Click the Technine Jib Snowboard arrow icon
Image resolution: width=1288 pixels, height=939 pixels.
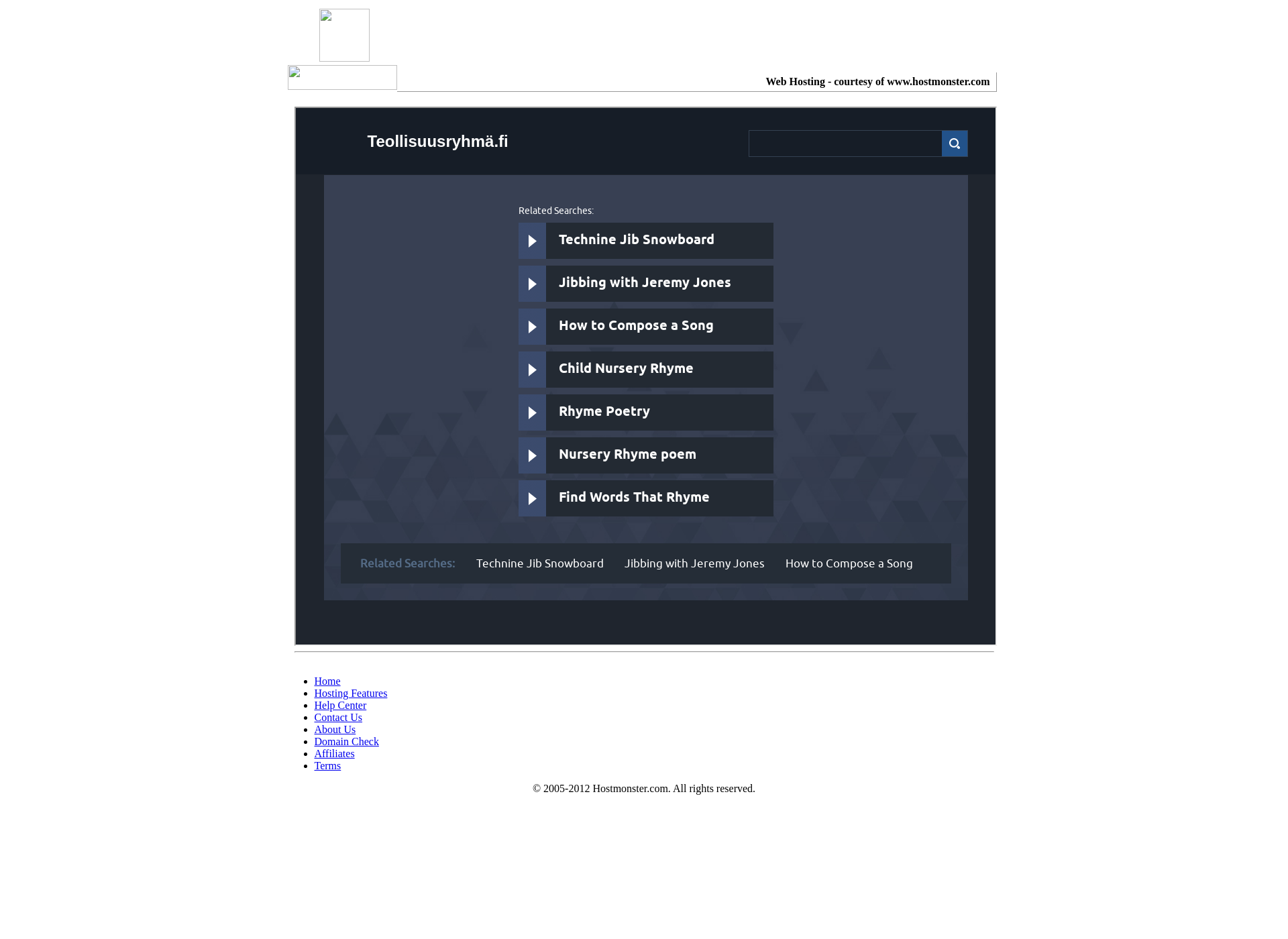click(x=531, y=240)
